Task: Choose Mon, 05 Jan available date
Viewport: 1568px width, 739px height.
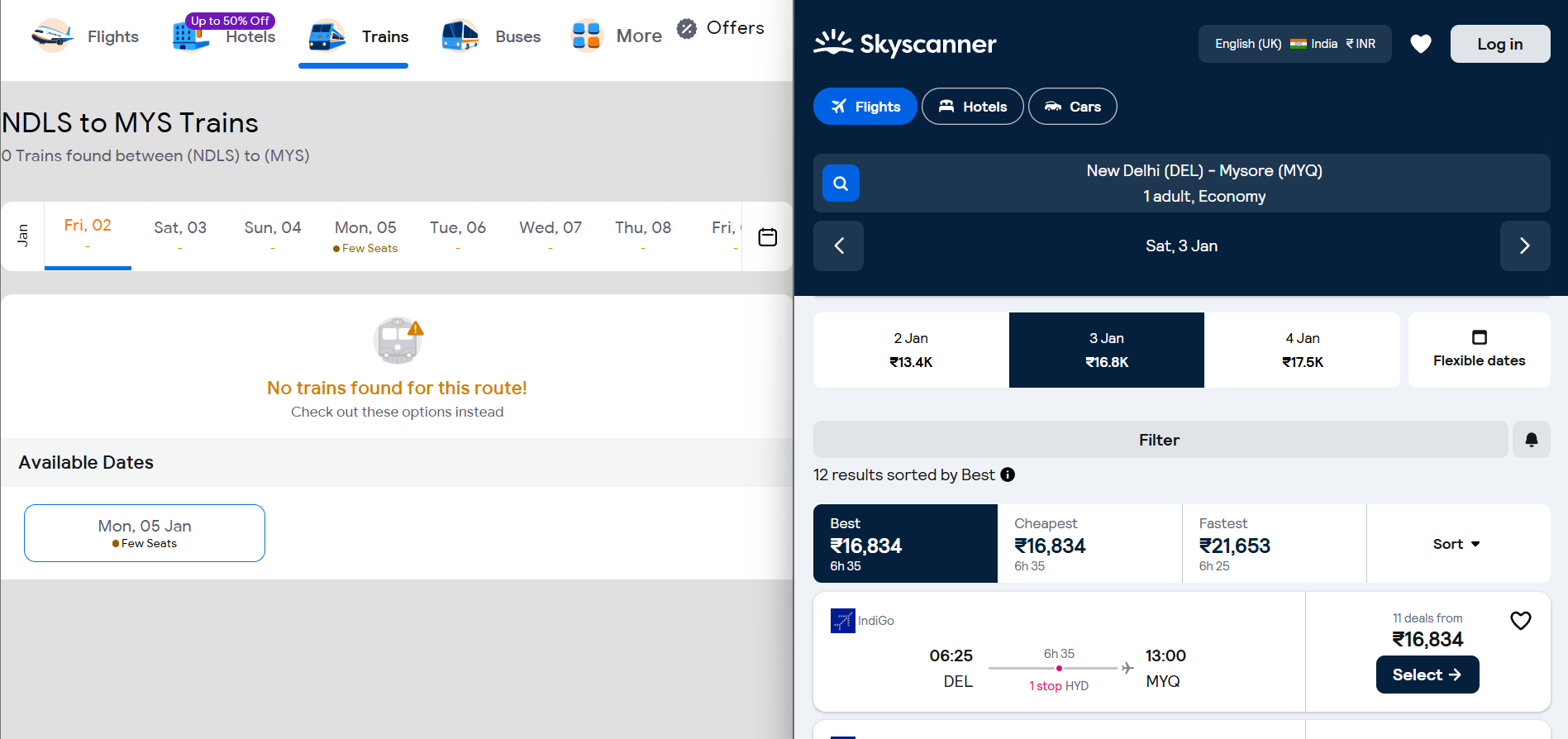Action: click(x=145, y=533)
